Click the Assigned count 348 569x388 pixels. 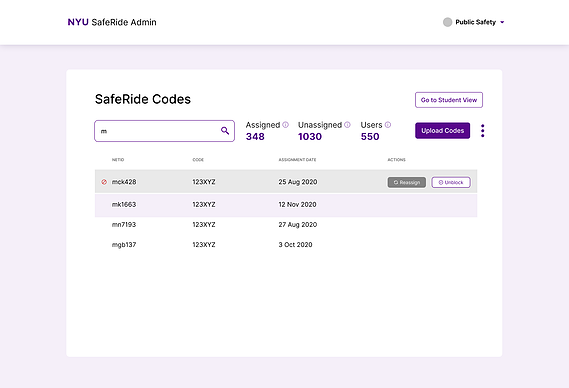[255, 136]
